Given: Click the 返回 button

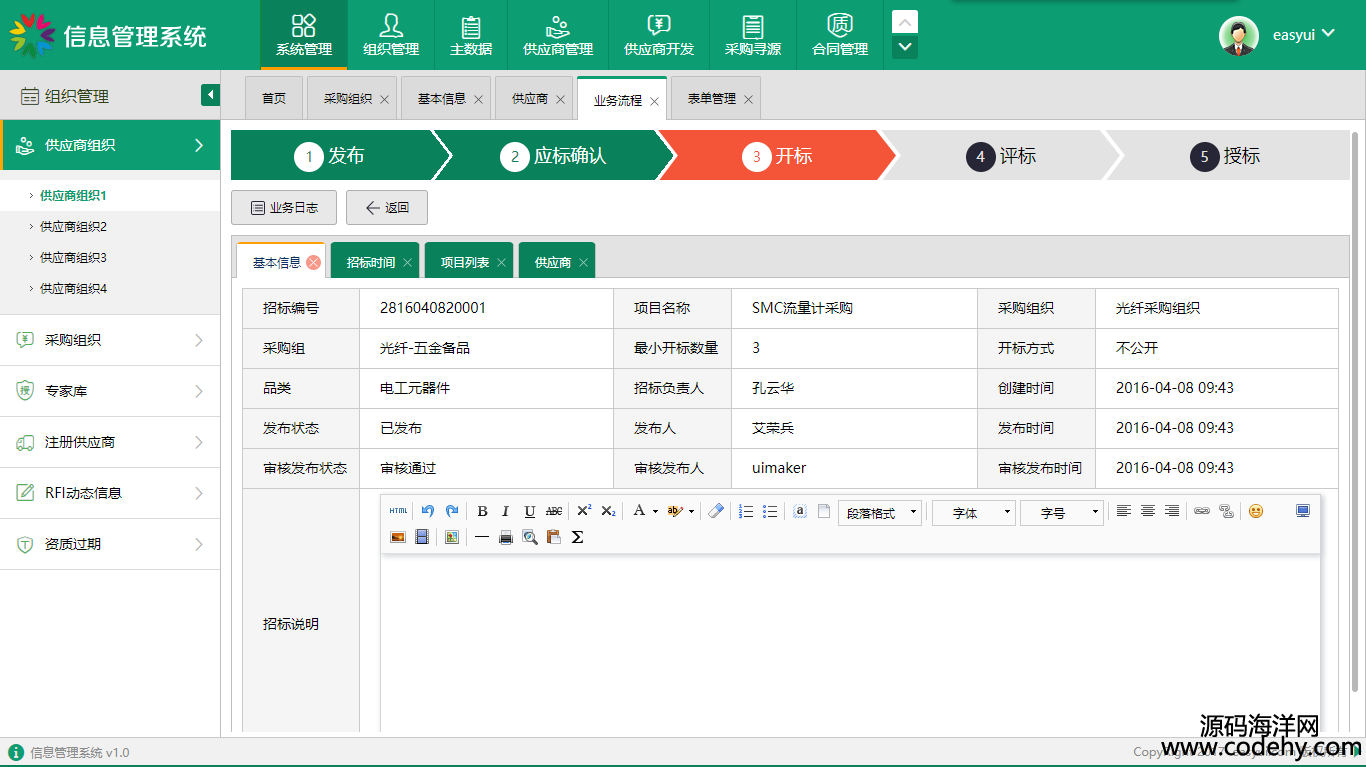Looking at the screenshot, I should click(387, 208).
